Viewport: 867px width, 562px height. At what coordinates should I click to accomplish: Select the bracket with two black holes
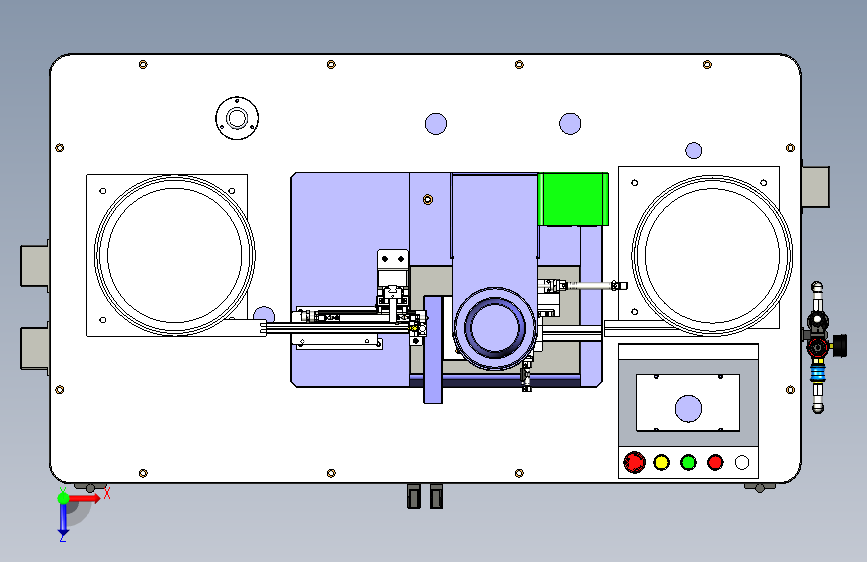(393, 259)
